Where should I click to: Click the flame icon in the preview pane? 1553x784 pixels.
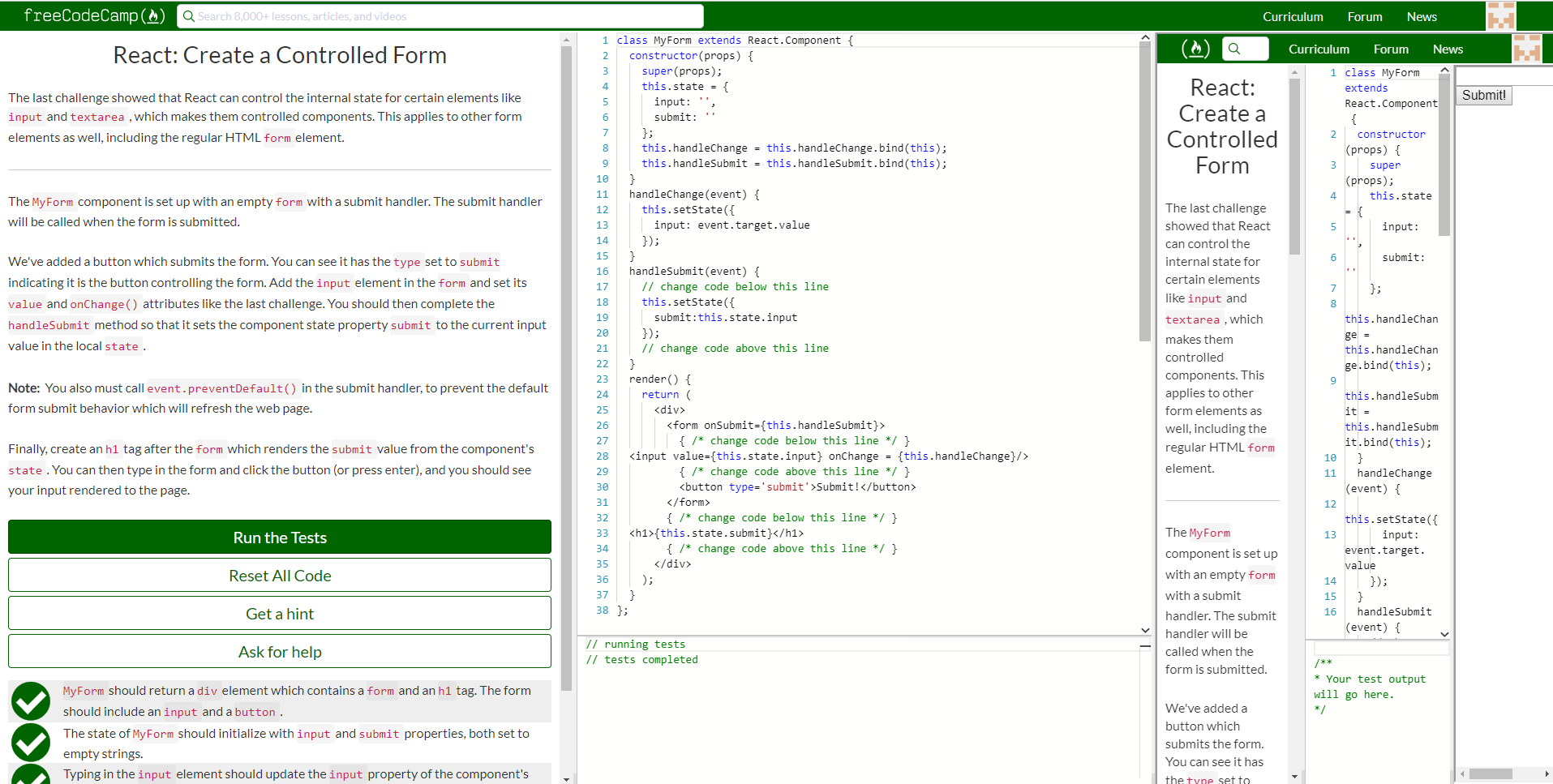pos(1195,49)
